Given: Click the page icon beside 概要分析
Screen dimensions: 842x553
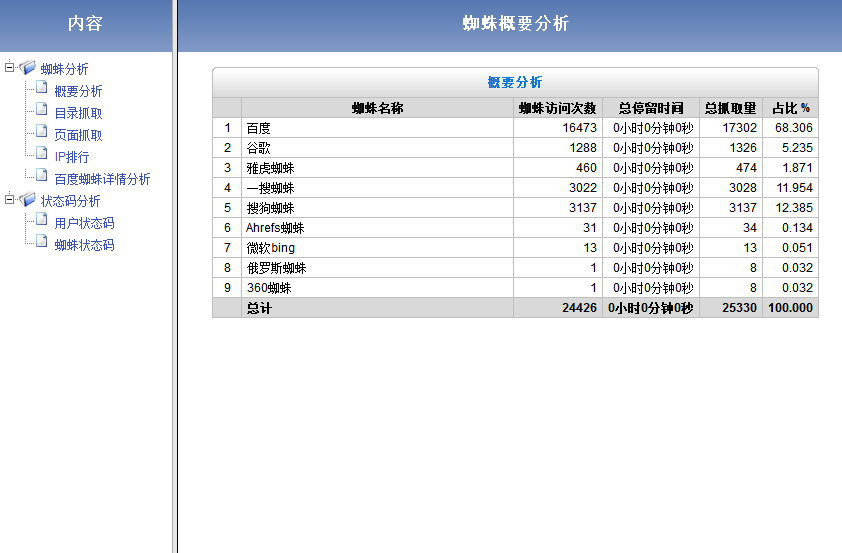Looking at the screenshot, I should point(42,87).
